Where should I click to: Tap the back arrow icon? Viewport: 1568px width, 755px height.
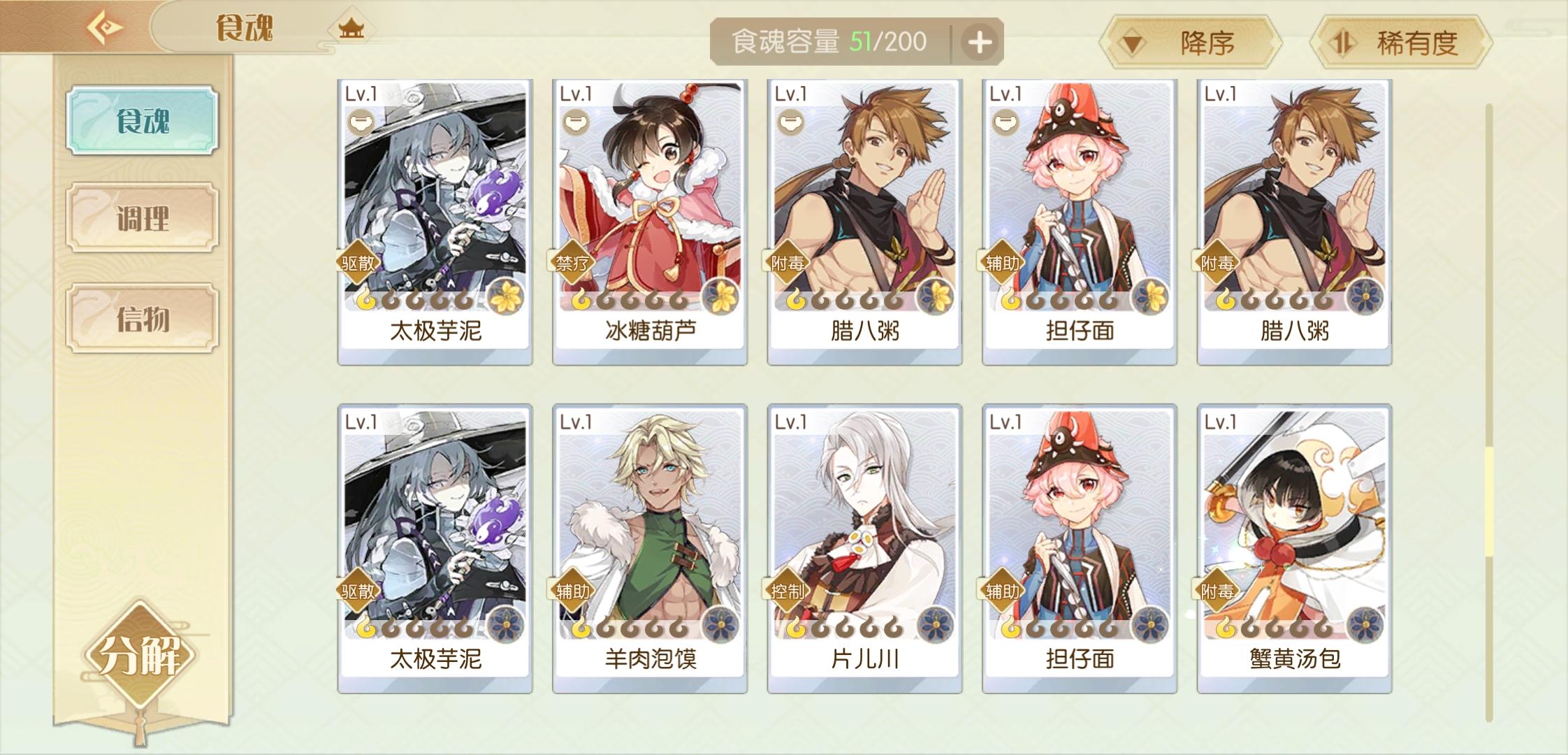105,28
